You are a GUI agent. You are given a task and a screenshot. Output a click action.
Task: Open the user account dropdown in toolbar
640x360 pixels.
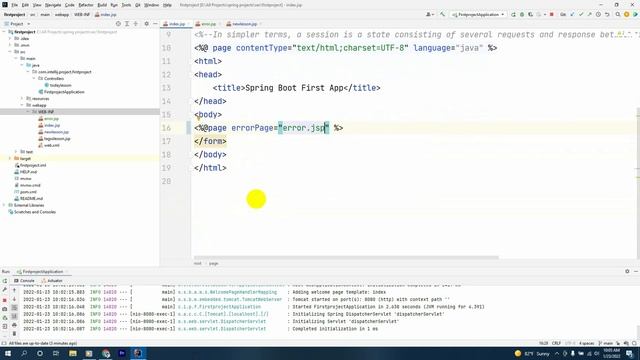[x=429, y=15]
